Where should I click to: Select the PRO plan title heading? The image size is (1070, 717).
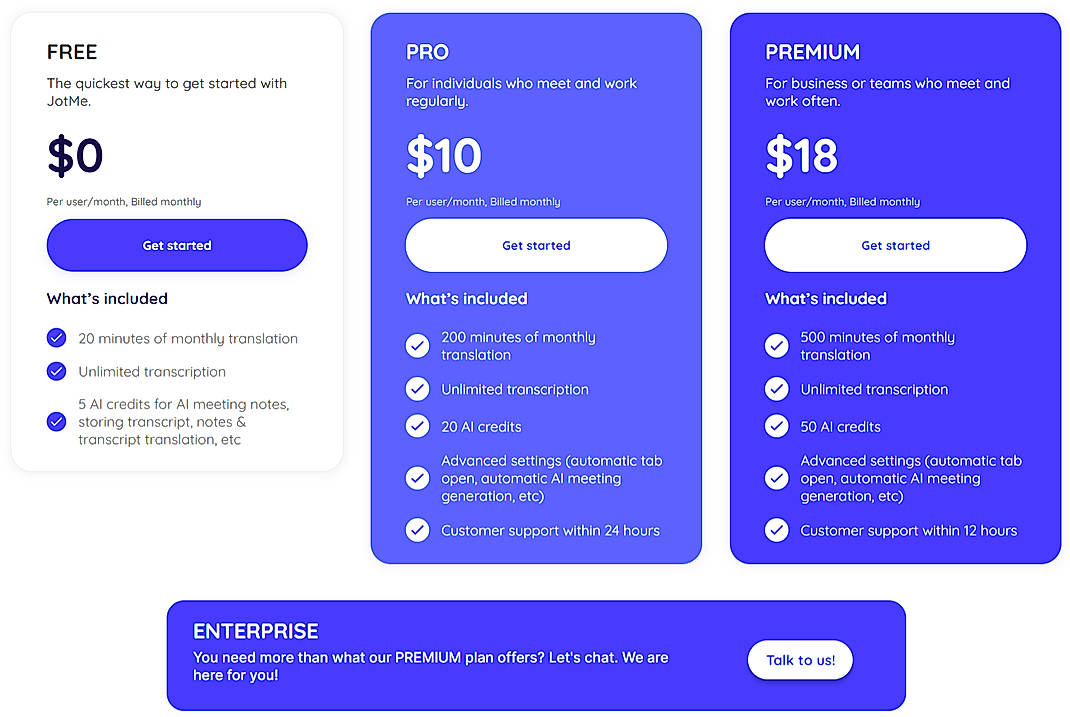427,52
